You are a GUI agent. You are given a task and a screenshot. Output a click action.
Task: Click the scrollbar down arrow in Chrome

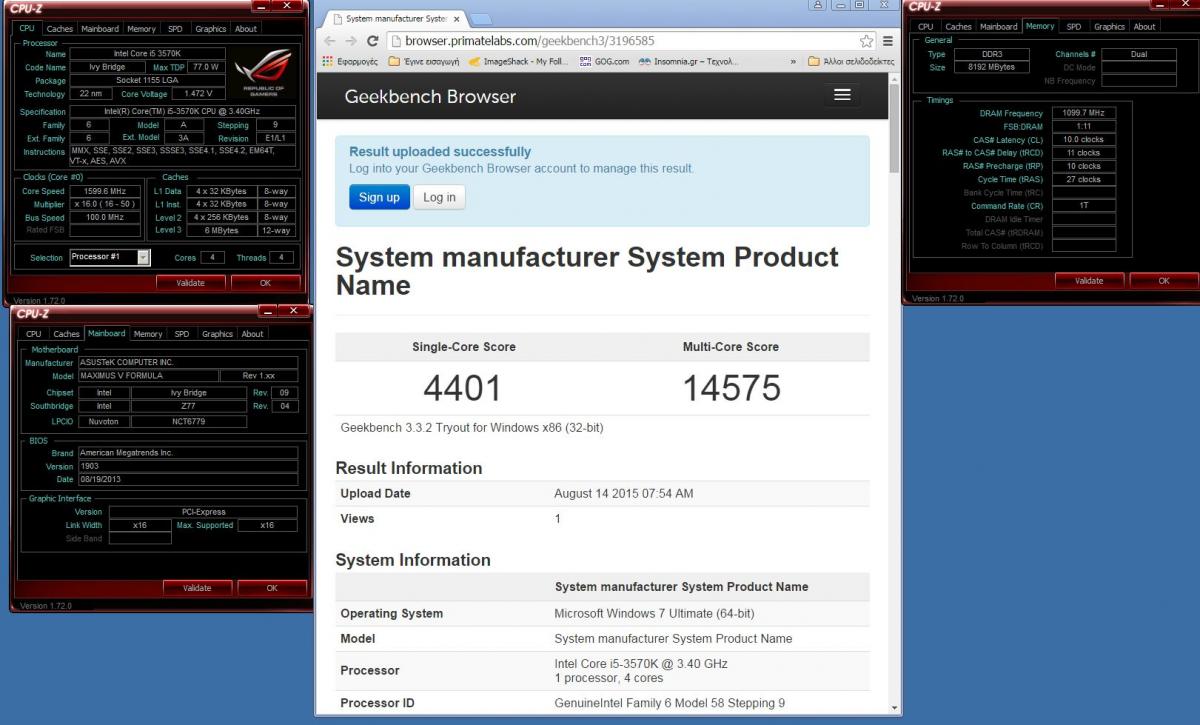(x=894, y=707)
